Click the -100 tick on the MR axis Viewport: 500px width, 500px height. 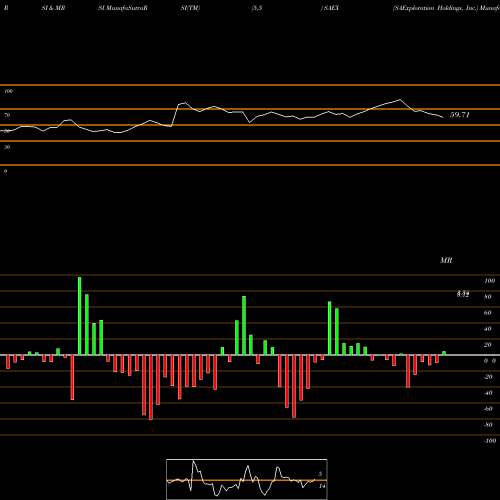pyautogui.click(x=490, y=441)
